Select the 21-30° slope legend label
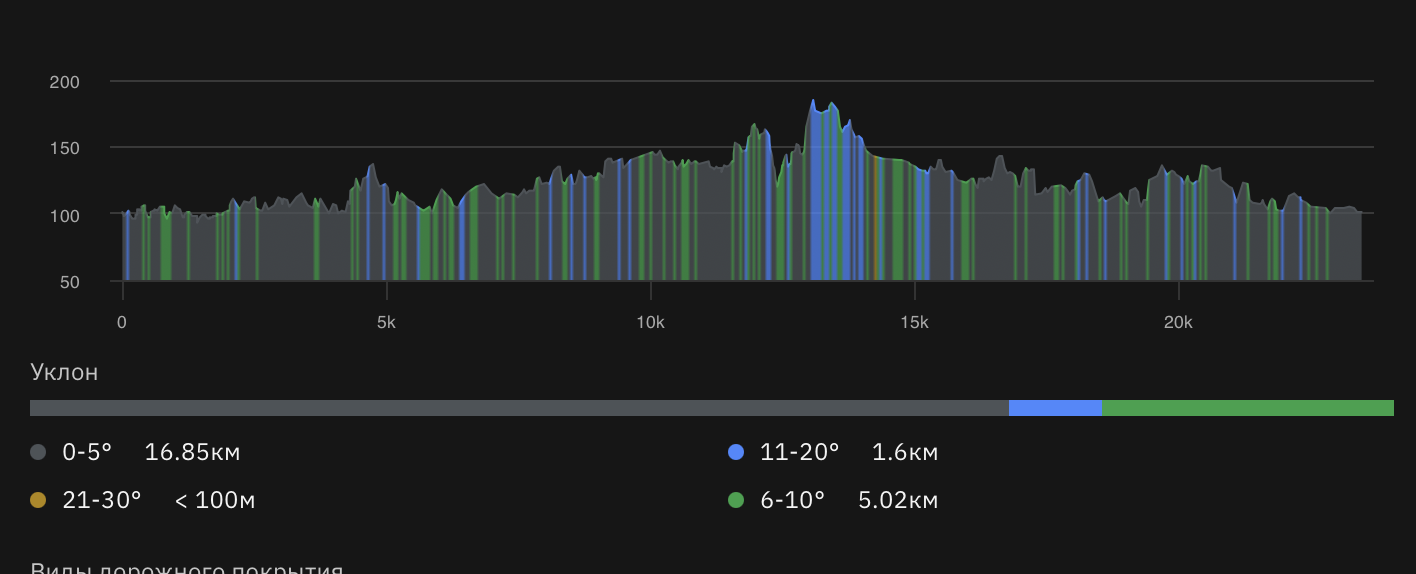The height and width of the screenshot is (574, 1416). [102, 500]
